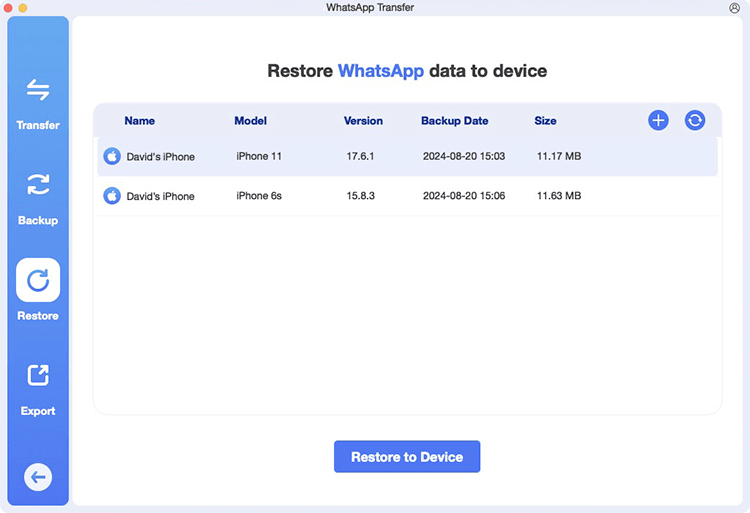
Task: Open the user account icon
Action: pos(734,8)
